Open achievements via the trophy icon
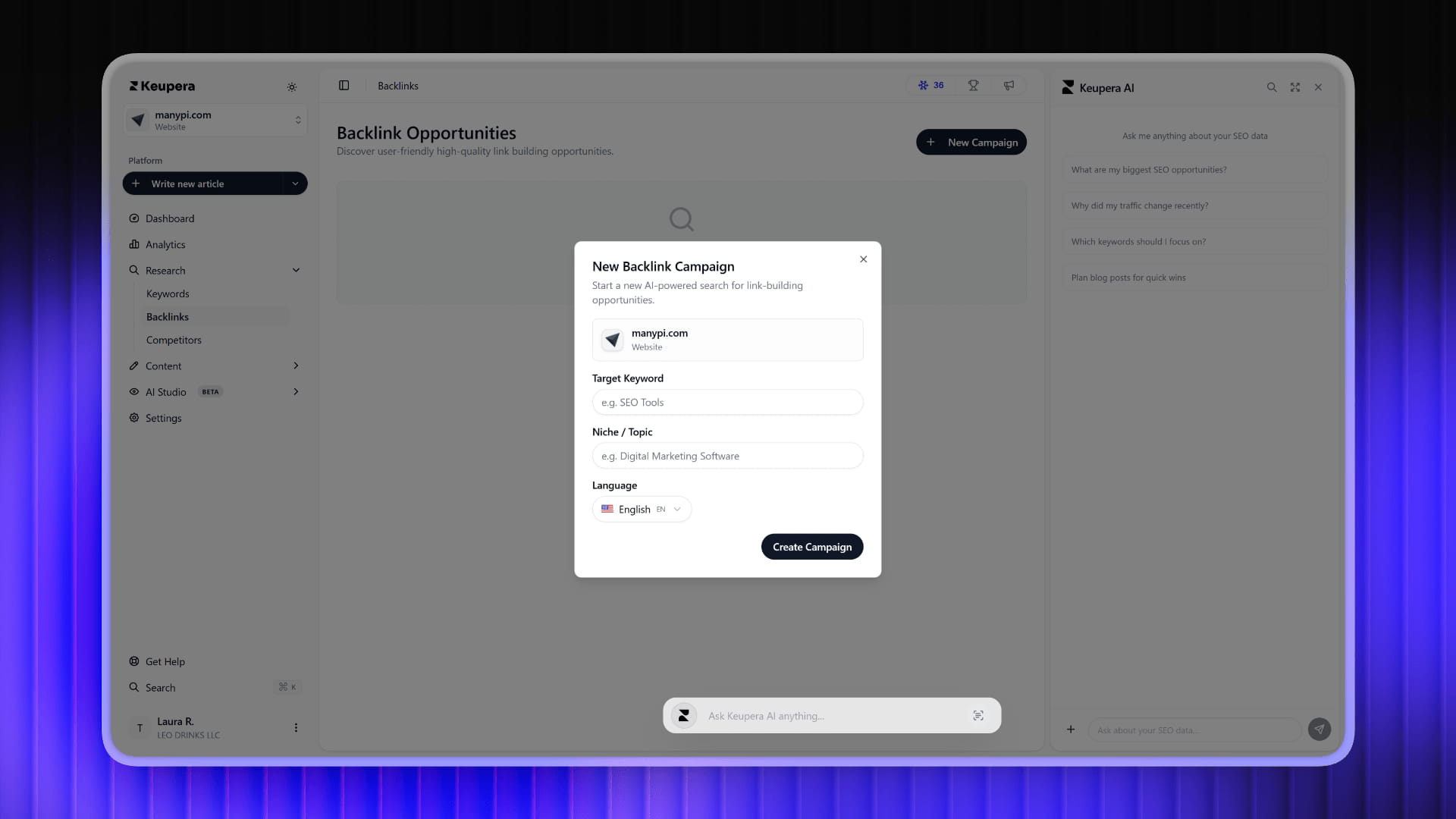Image resolution: width=1456 pixels, height=819 pixels. point(973,85)
